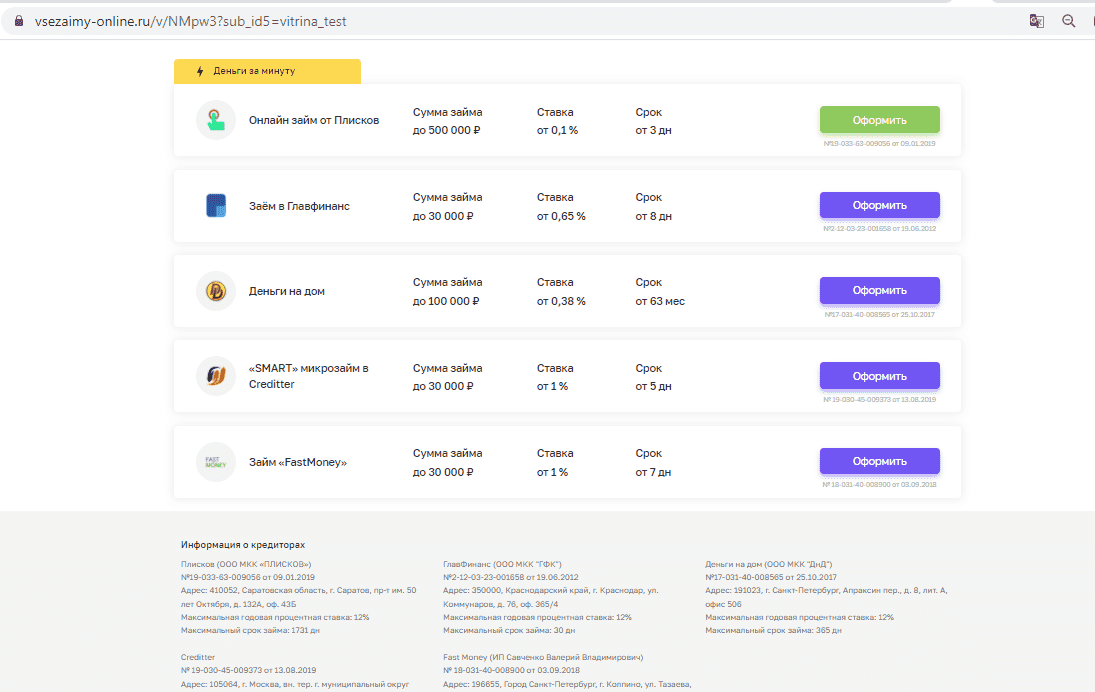Click the от 0,65 % rate value
The height and width of the screenshot is (692, 1095).
coord(561,216)
